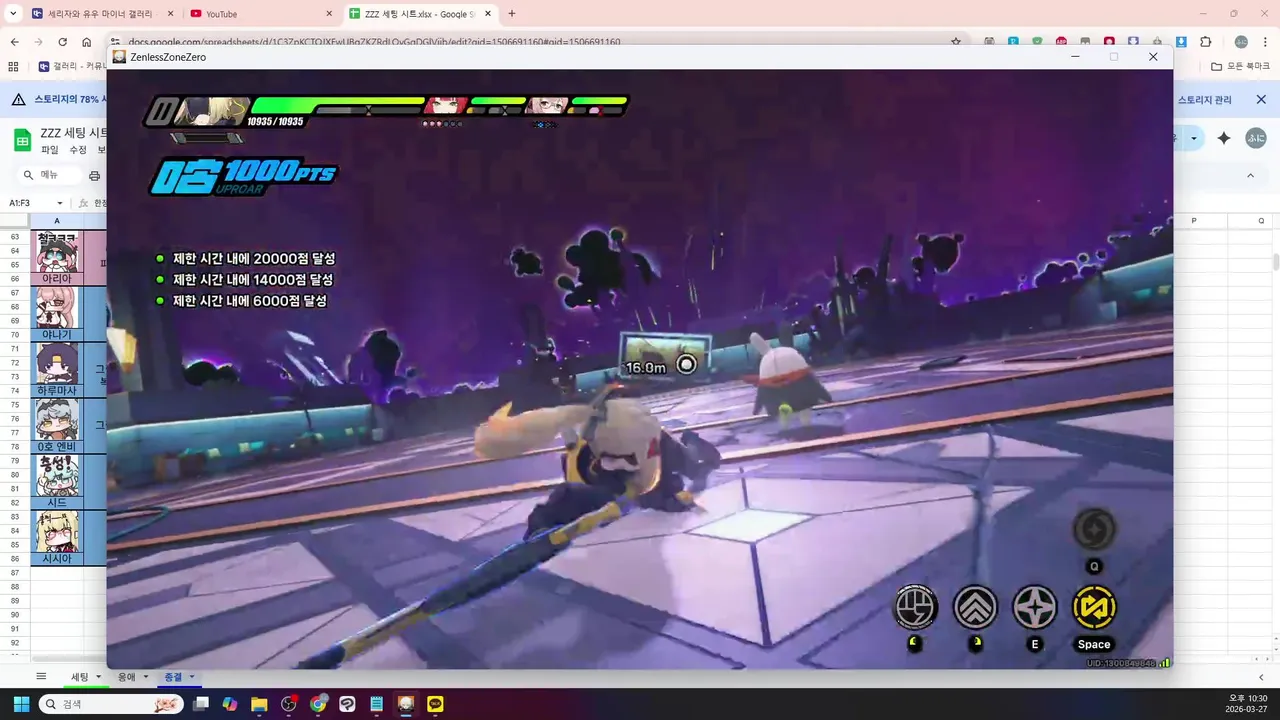The height and width of the screenshot is (720, 1280).
Task: Open the 종결 sheet tab dropdown arrow
Action: tap(192, 677)
